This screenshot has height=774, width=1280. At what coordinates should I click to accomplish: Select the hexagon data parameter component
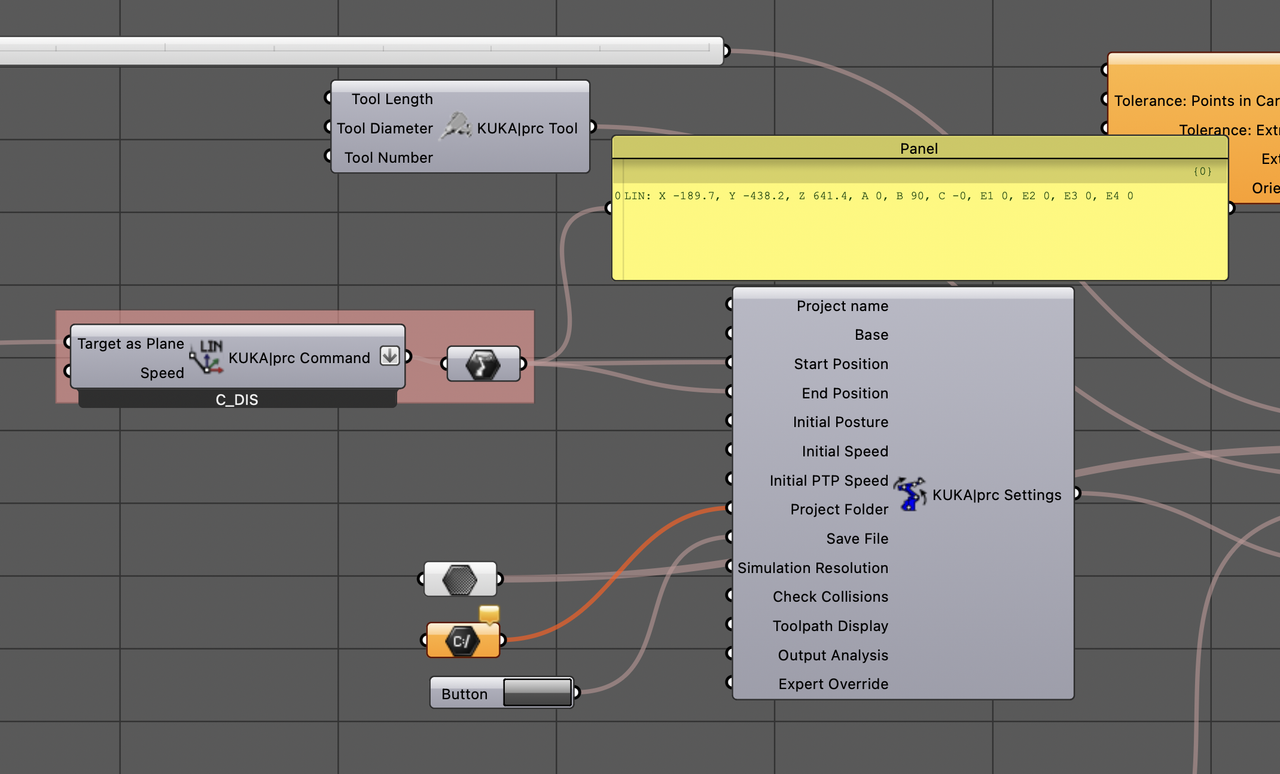460,579
